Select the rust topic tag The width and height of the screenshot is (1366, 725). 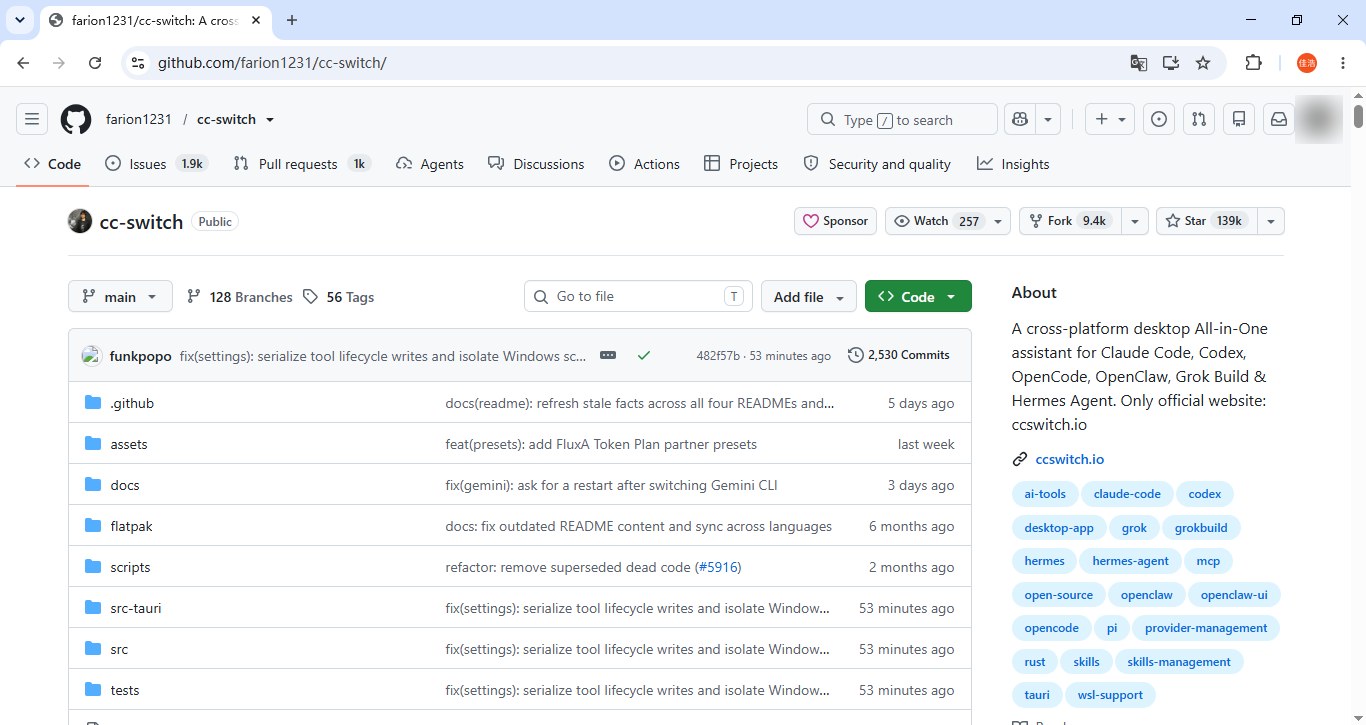click(x=1035, y=662)
